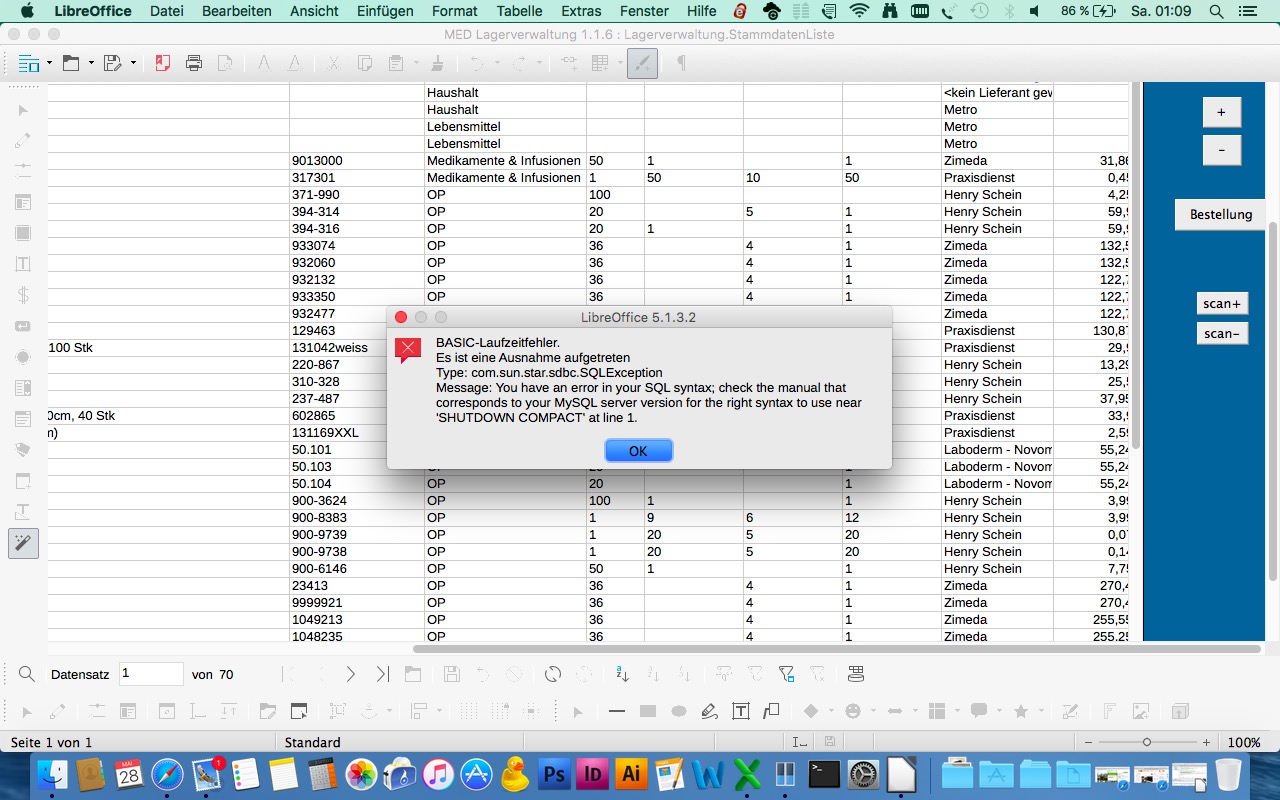This screenshot has height=800, width=1280.
Task: Click the scan− button
Action: pyautogui.click(x=1222, y=333)
